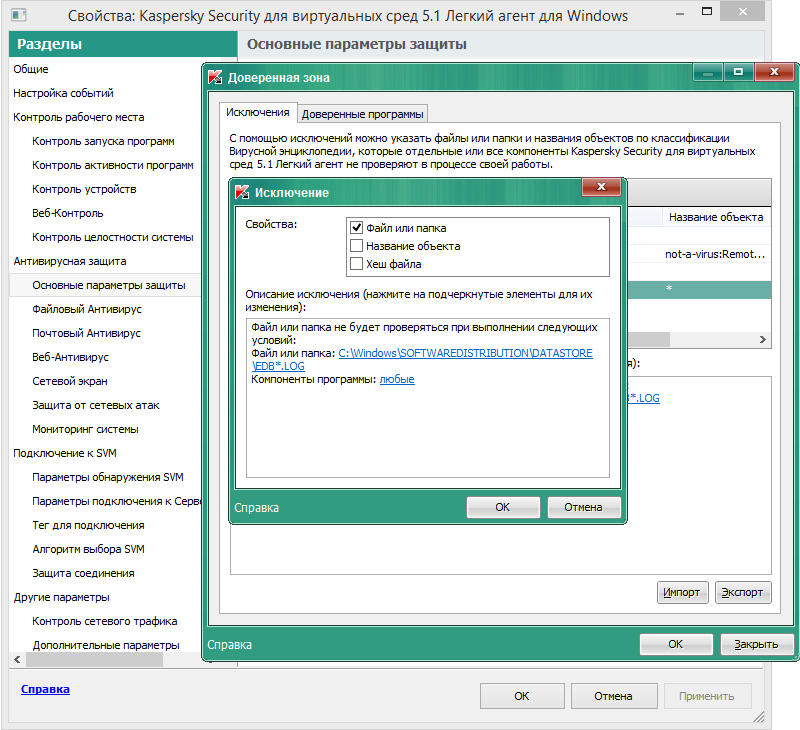Image resolution: width=800 pixels, height=730 pixels.
Task: Click the Разделы horizontal scrollbar thumb
Action: (94, 659)
